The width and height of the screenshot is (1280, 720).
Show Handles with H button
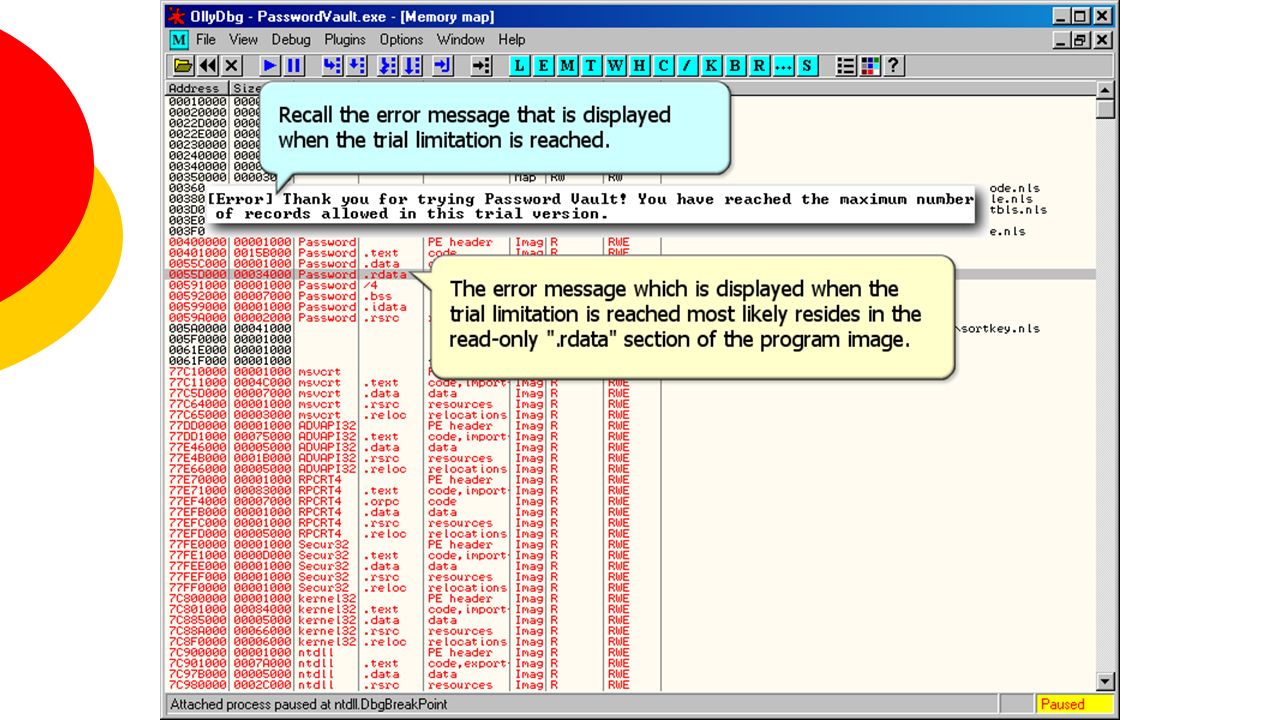coord(639,66)
